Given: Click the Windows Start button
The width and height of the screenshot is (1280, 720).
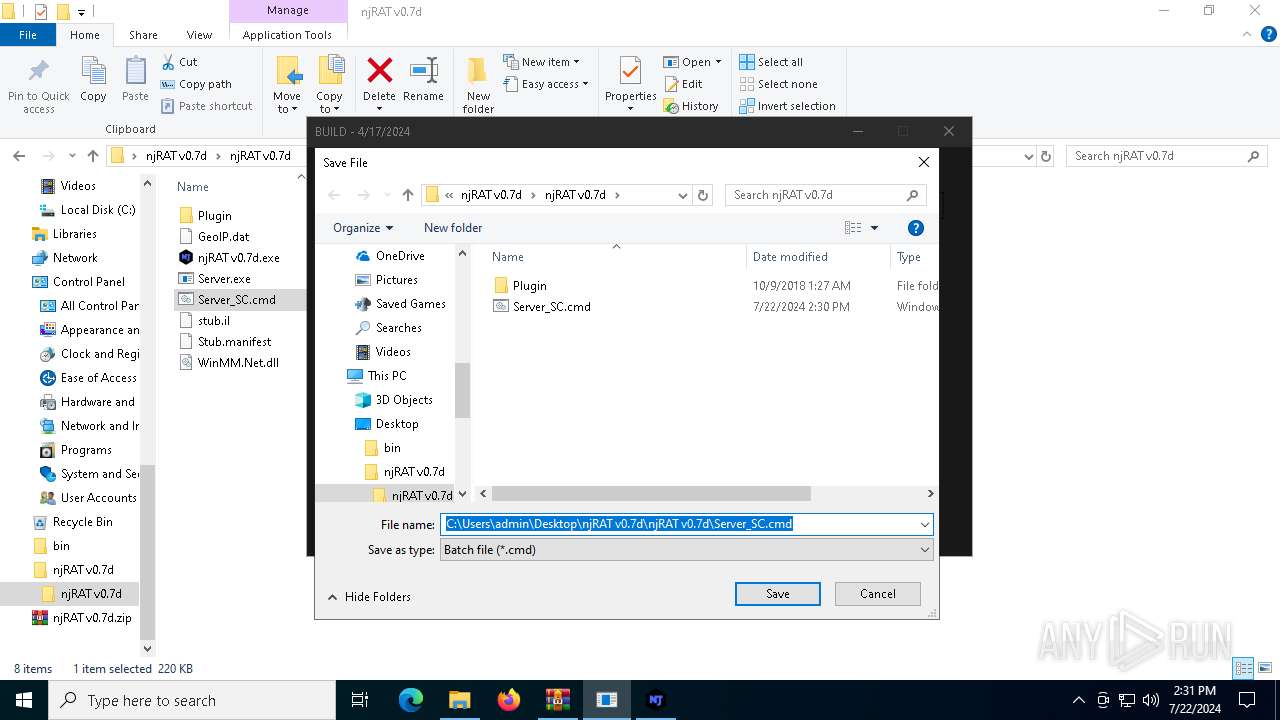Looking at the screenshot, I should (23, 700).
